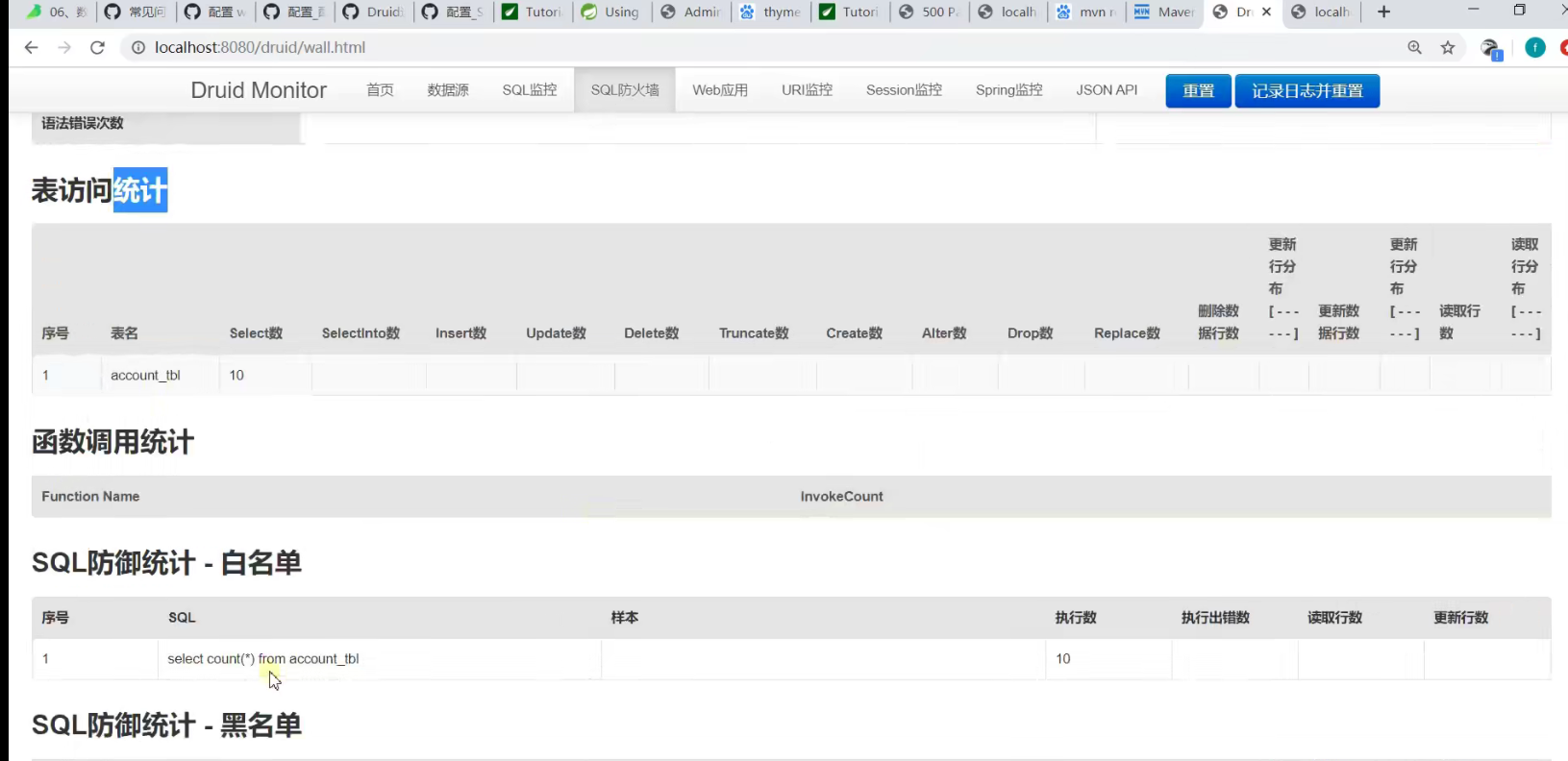This screenshot has height=761, width=1568.
Task: Click the SQL防御统计 - 黑名单 heading
Action: click(166, 725)
